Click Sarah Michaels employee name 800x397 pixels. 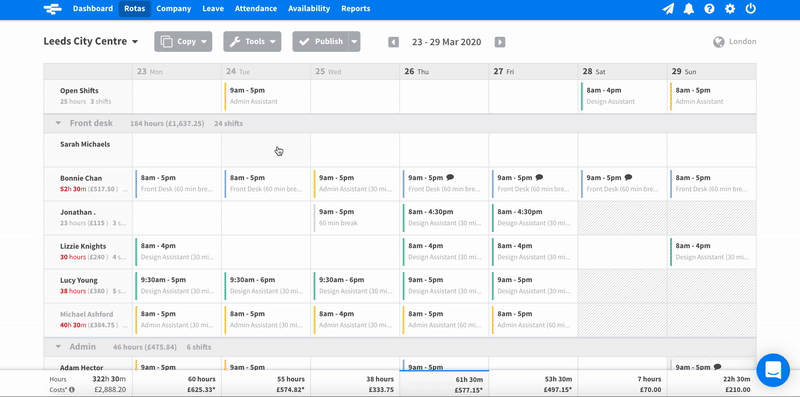85,144
